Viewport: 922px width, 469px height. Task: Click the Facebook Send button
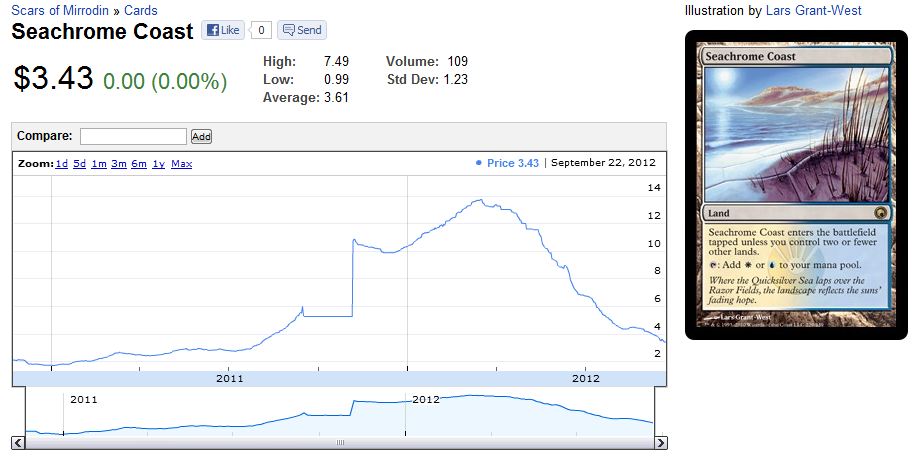click(x=301, y=30)
